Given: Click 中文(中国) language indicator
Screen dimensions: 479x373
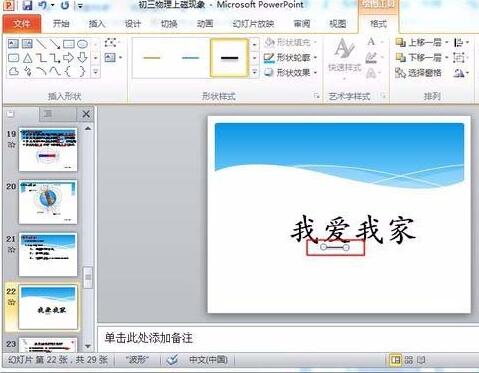Looking at the screenshot, I should coord(208,360).
